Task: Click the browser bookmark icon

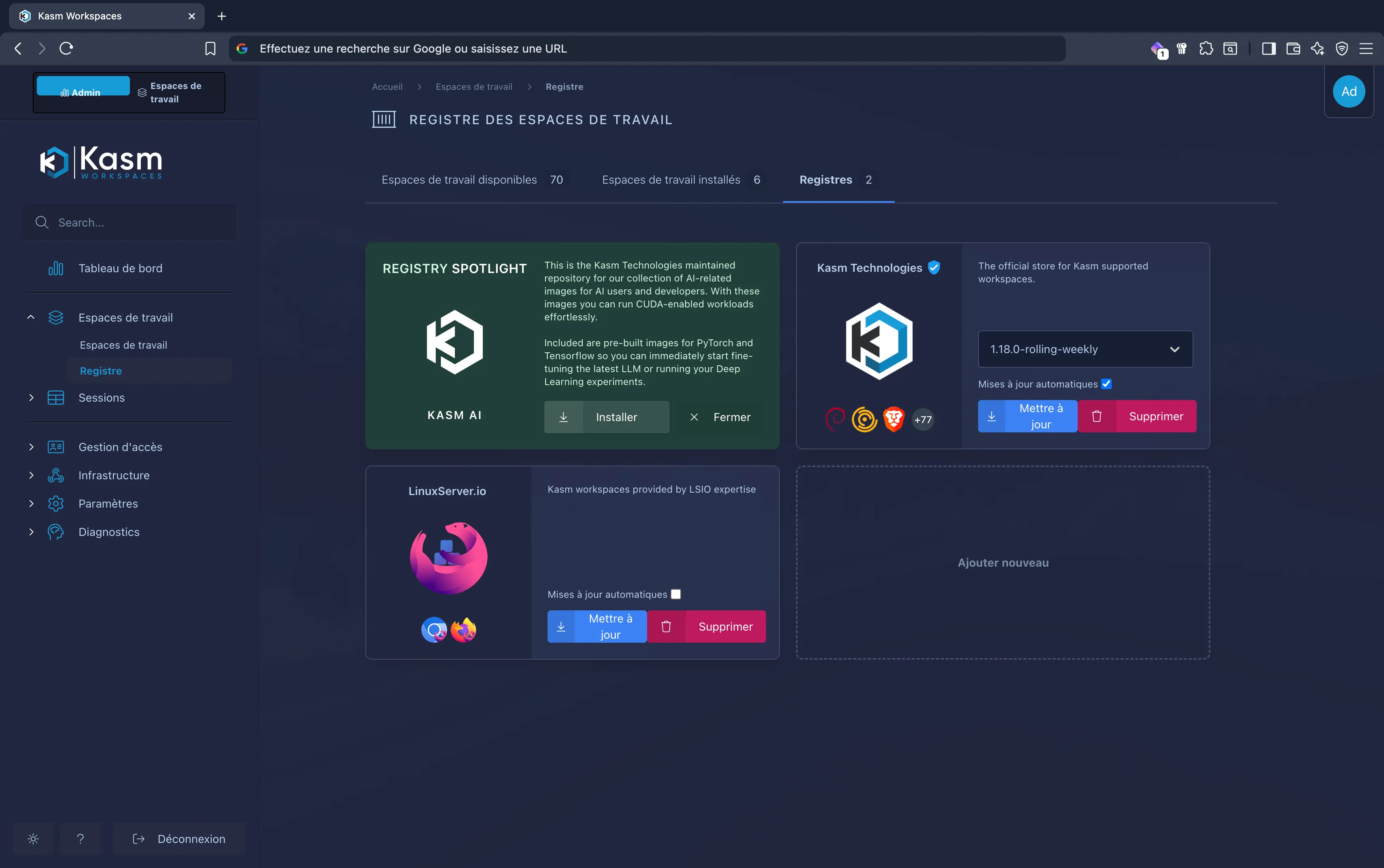Action: click(210, 49)
